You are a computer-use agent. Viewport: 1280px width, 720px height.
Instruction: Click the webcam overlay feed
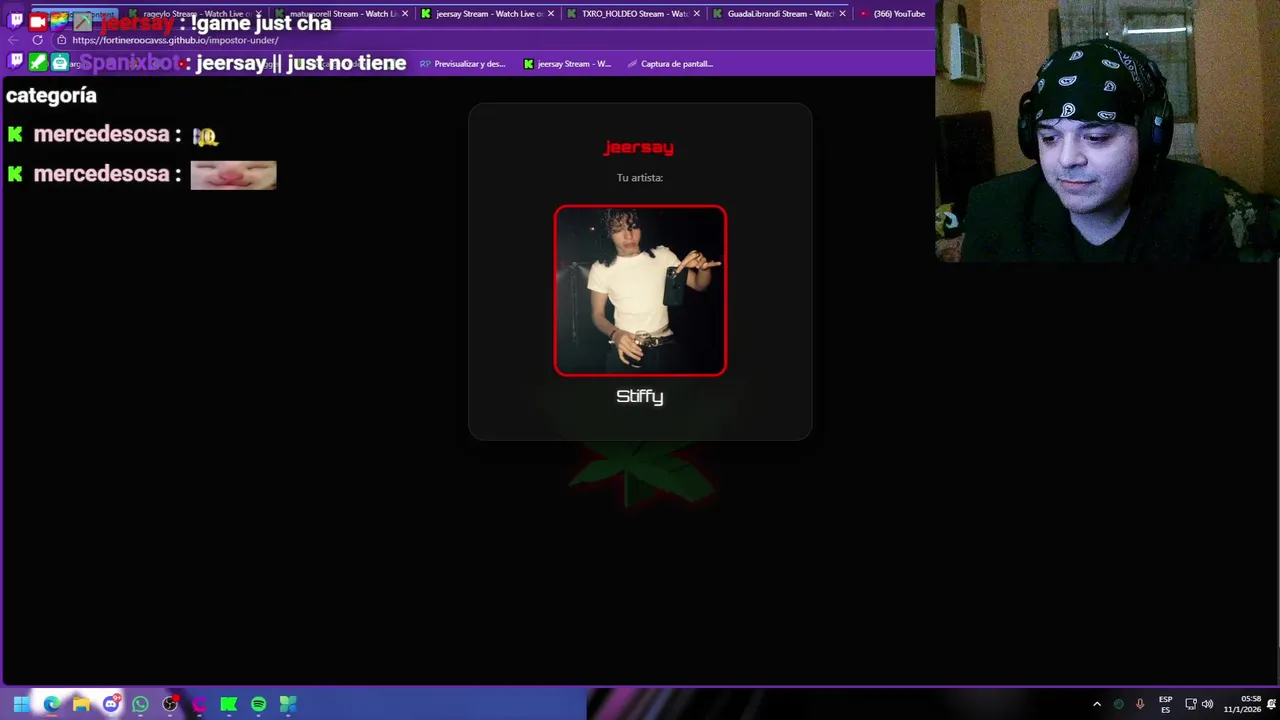coord(1107,131)
